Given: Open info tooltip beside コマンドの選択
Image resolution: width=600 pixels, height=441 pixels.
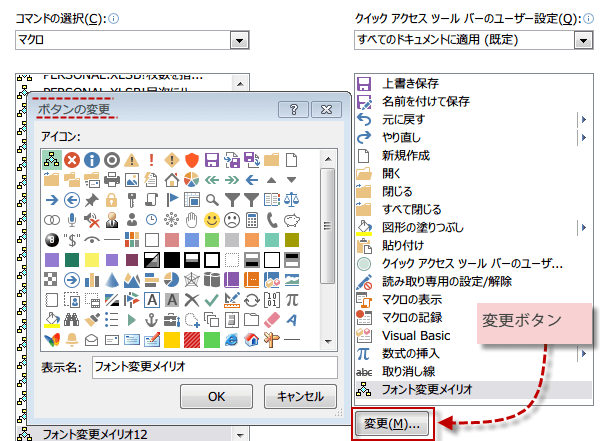Looking at the screenshot, I should click(114, 18).
